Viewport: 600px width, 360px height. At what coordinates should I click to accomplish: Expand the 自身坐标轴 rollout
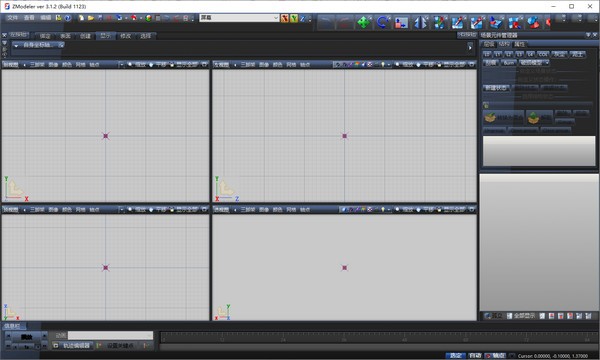coord(38,45)
